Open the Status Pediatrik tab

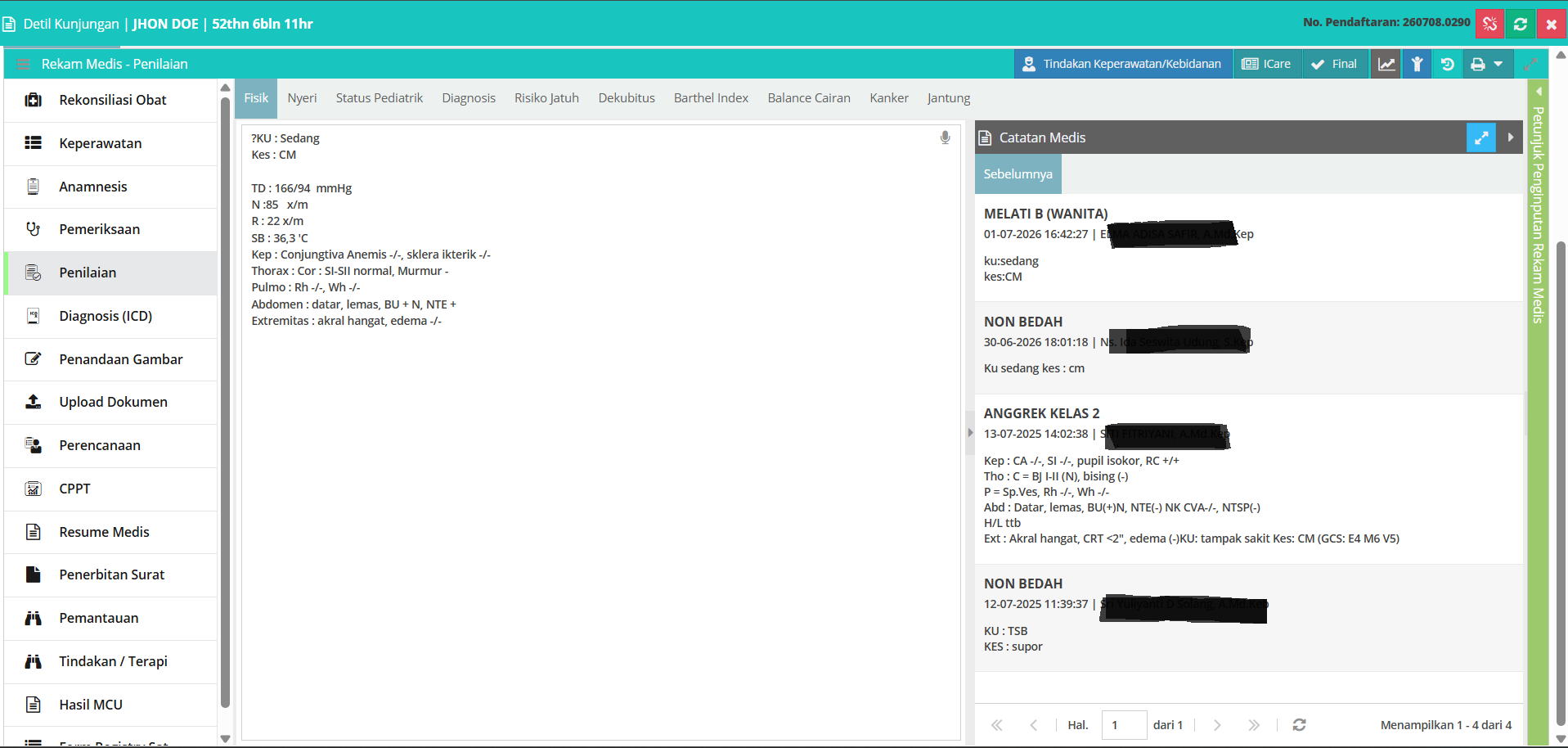point(380,98)
